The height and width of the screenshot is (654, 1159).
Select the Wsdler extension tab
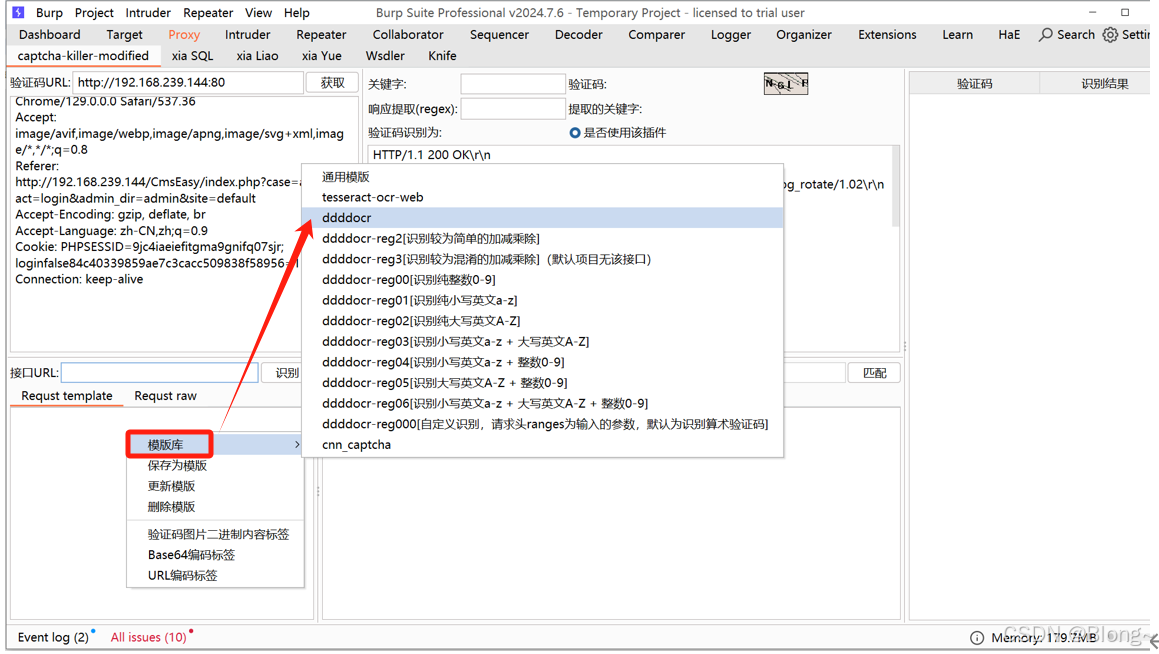pos(385,56)
